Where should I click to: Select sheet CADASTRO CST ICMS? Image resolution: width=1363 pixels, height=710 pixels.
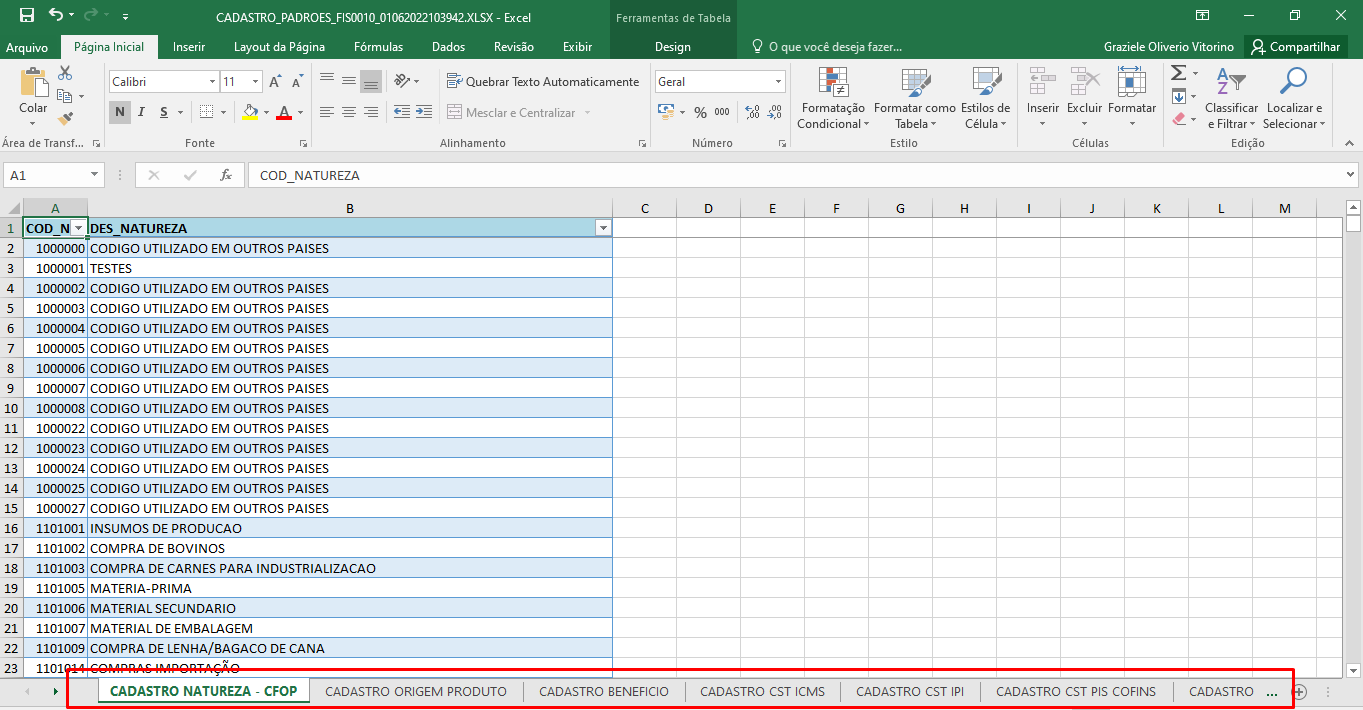(x=763, y=691)
